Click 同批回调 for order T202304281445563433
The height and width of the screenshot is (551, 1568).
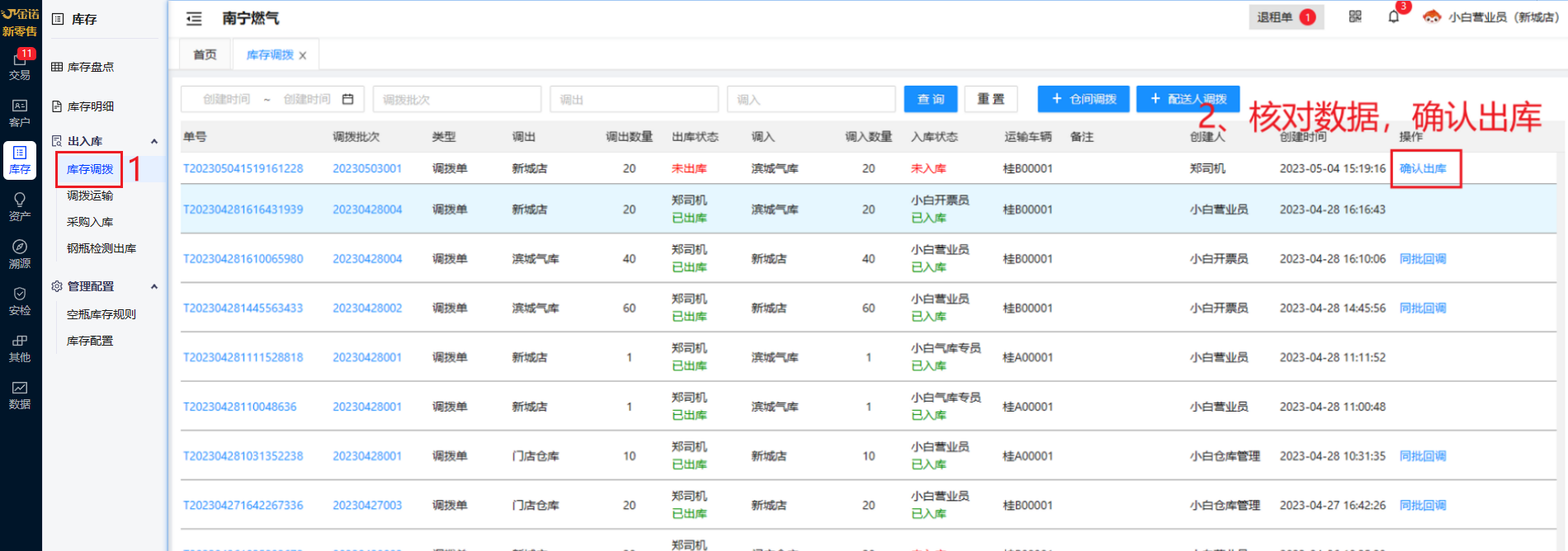1423,308
